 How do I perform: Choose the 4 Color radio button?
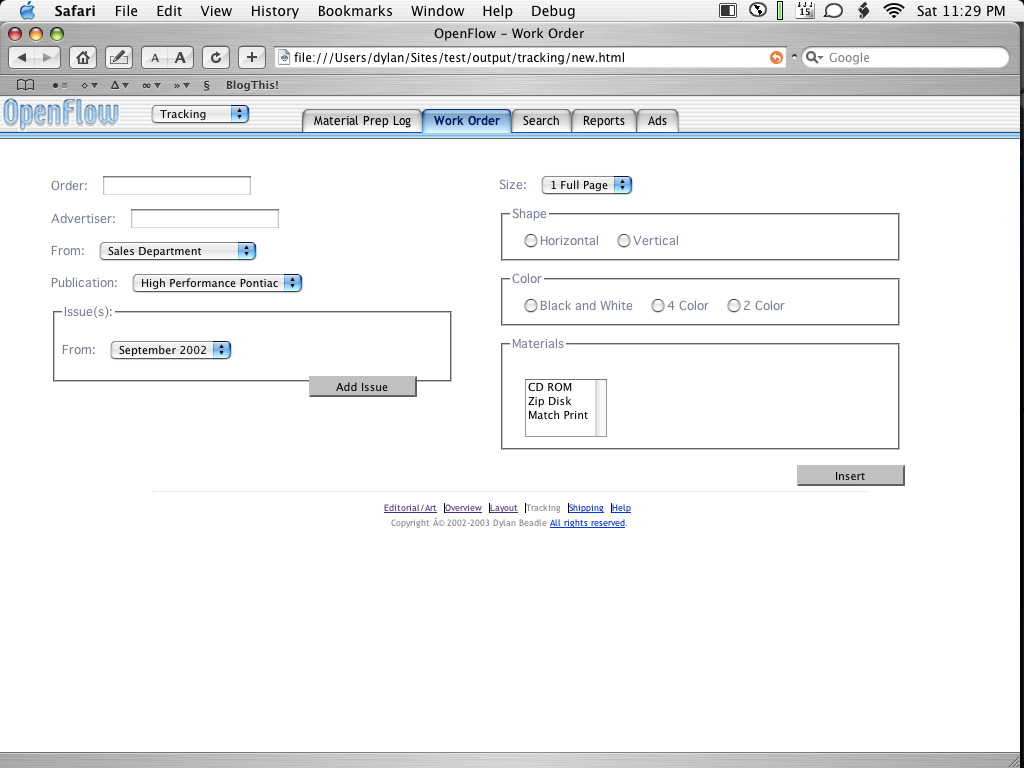(658, 306)
